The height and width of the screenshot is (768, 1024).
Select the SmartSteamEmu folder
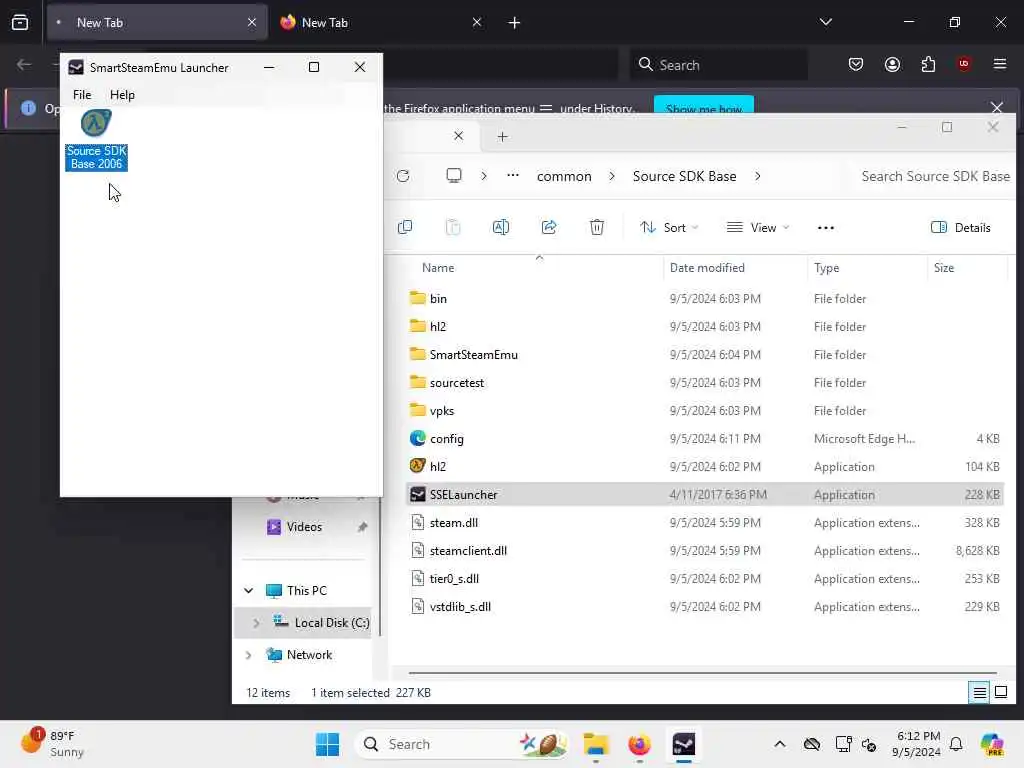(x=704, y=355)
